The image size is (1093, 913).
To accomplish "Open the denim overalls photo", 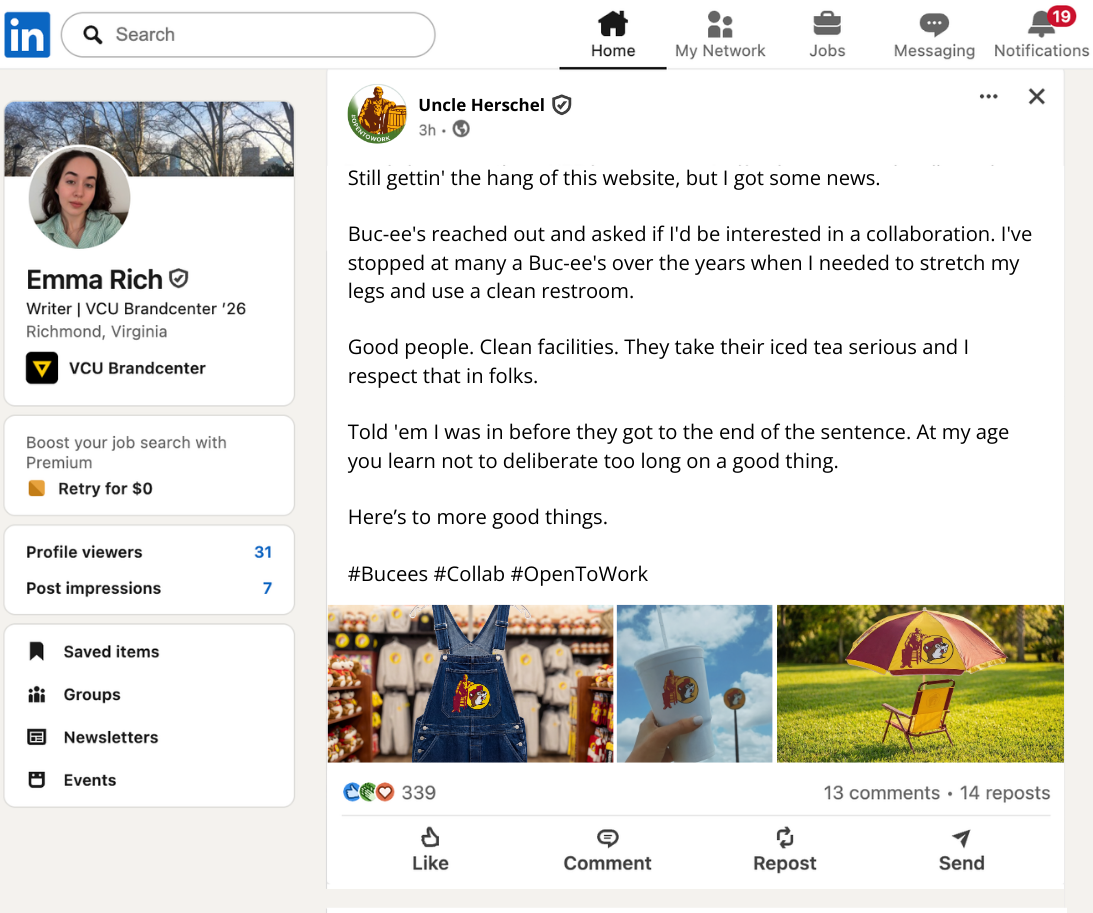I will point(471,683).
